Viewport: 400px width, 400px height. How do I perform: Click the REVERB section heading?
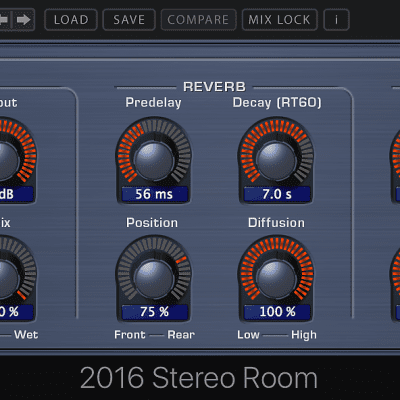[214, 87]
